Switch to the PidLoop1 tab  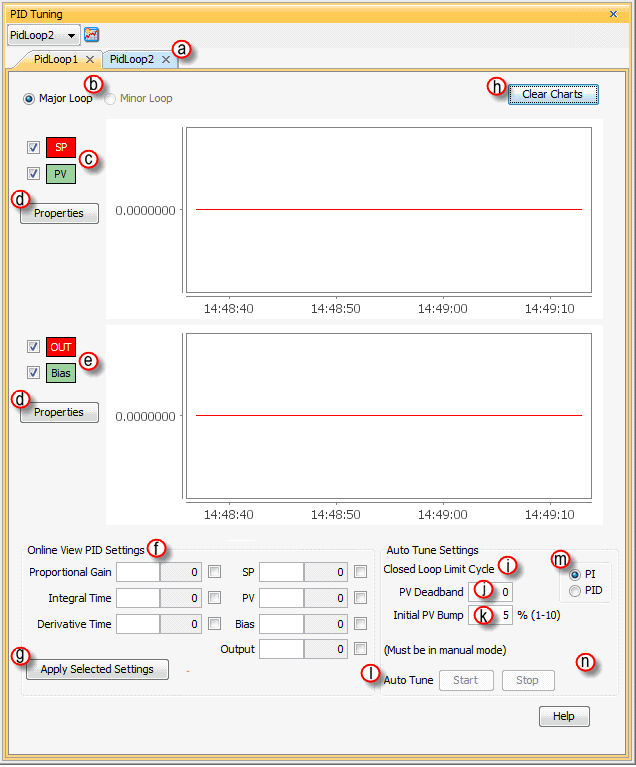pyautogui.click(x=55, y=60)
